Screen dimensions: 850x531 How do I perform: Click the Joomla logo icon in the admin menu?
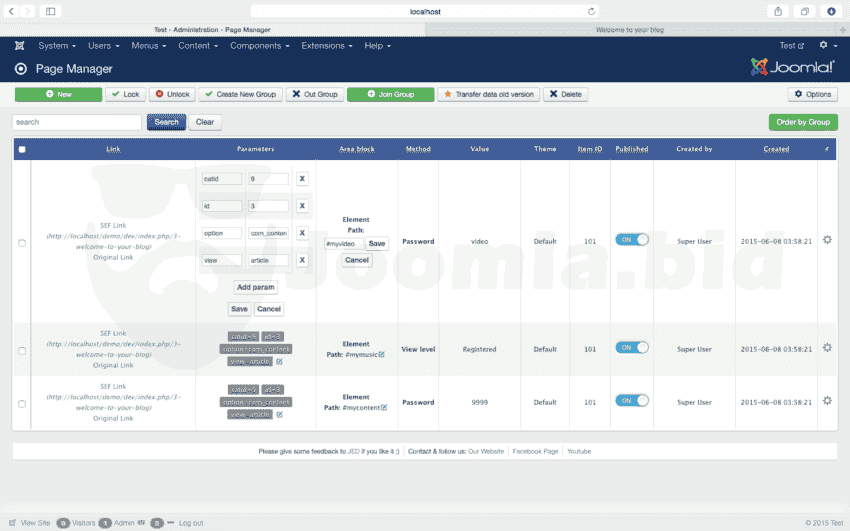pos(20,46)
